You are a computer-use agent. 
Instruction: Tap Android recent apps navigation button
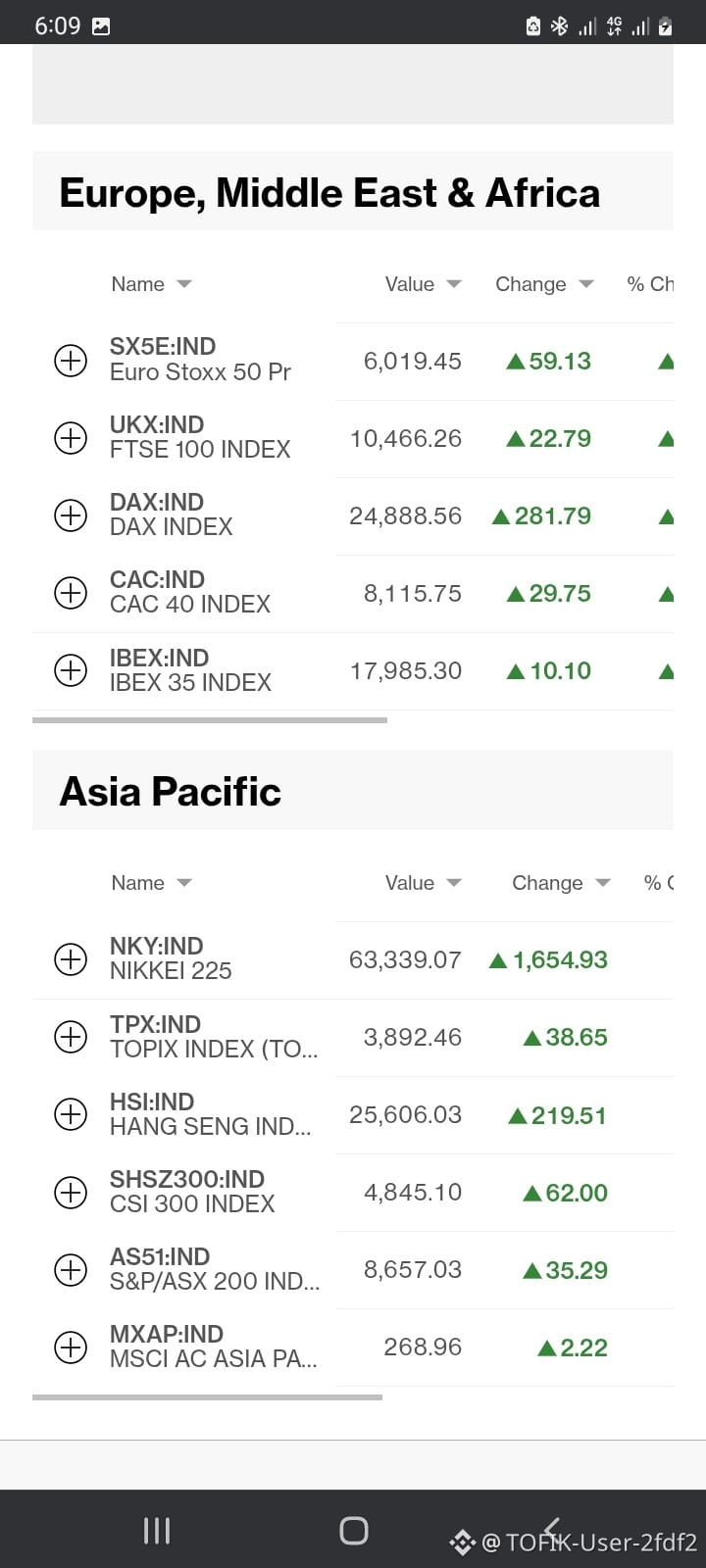tap(157, 1531)
